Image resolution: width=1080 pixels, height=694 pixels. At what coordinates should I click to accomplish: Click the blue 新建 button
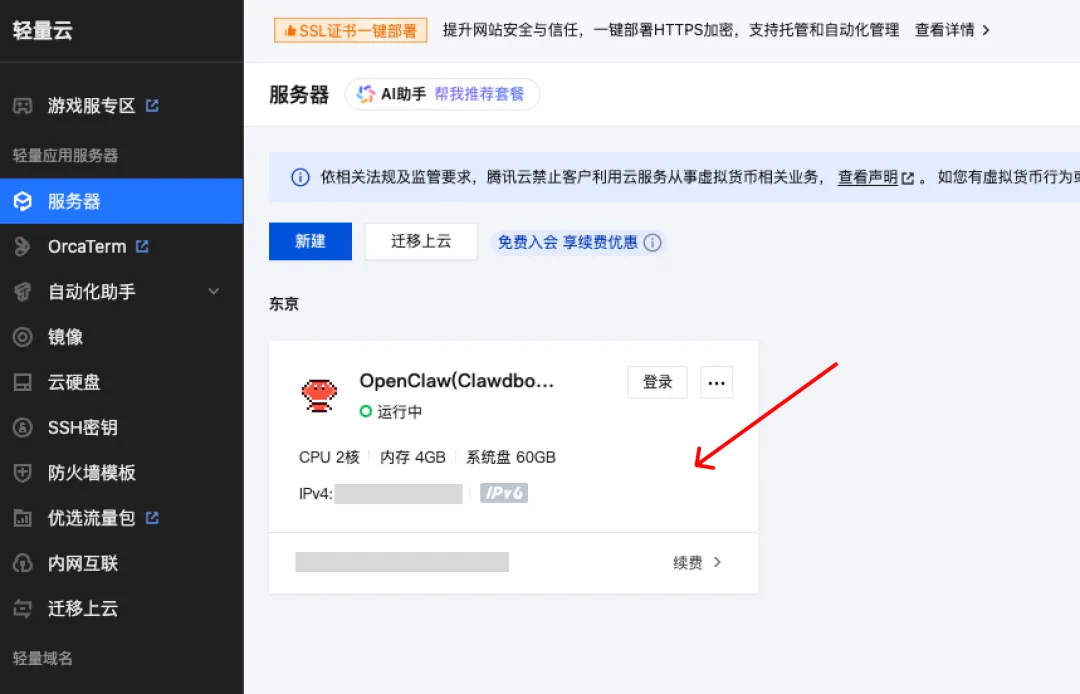tap(311, 241)
